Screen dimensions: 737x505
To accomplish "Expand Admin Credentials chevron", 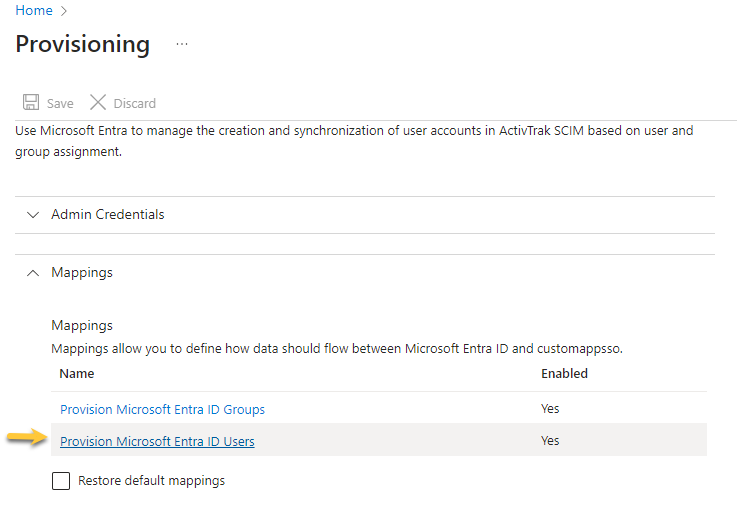I will [33, 215].
